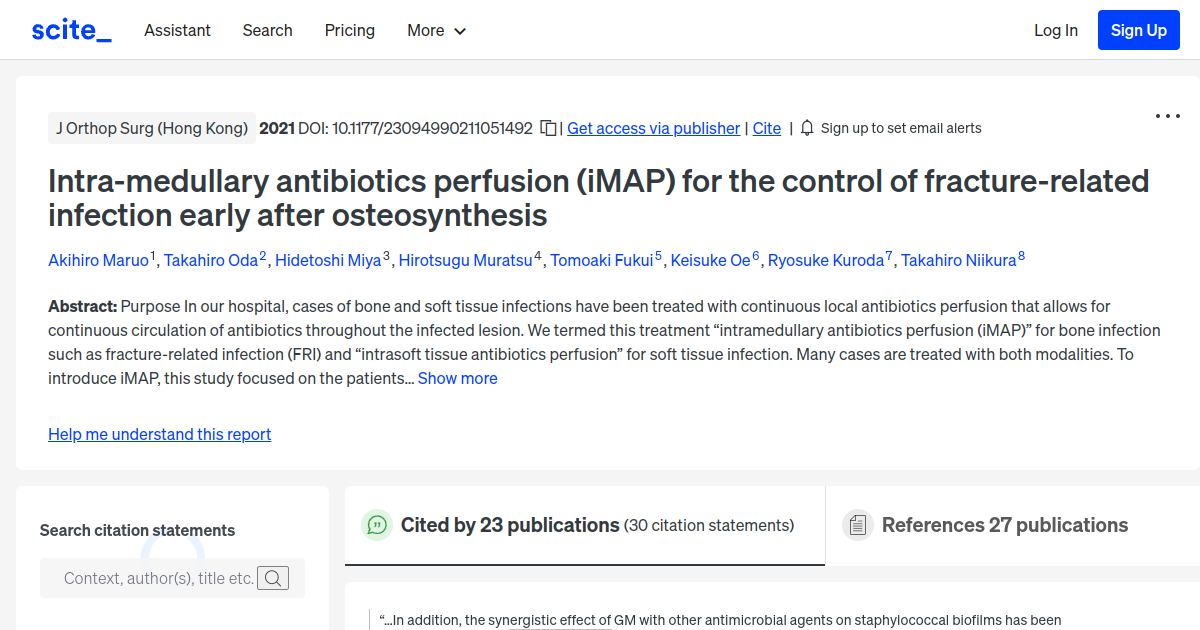The height and width of the screenshot is (630, 1200).
Task: Copy the DOI using the copy icon
Action: tap(547, 128)
